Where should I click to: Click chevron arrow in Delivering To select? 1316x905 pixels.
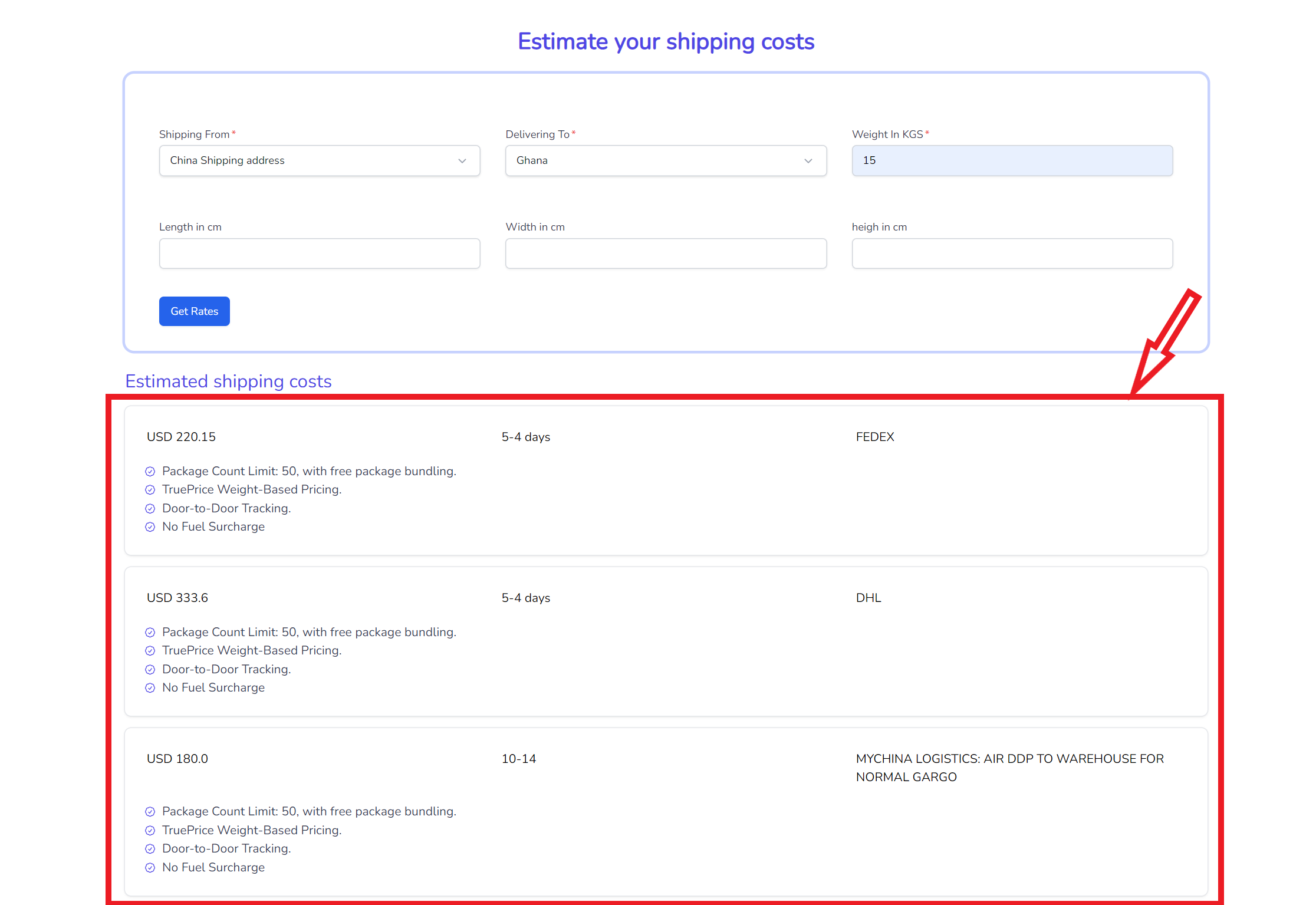(808, 161)
